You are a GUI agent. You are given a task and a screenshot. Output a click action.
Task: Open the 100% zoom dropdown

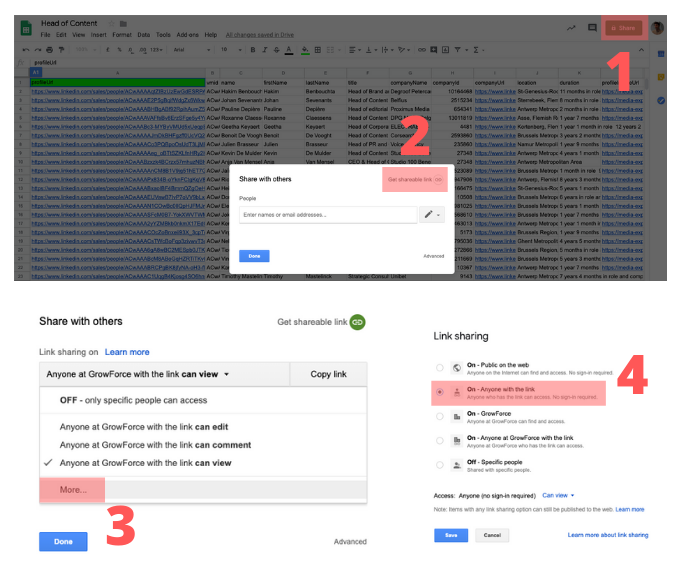pos(86,50)
